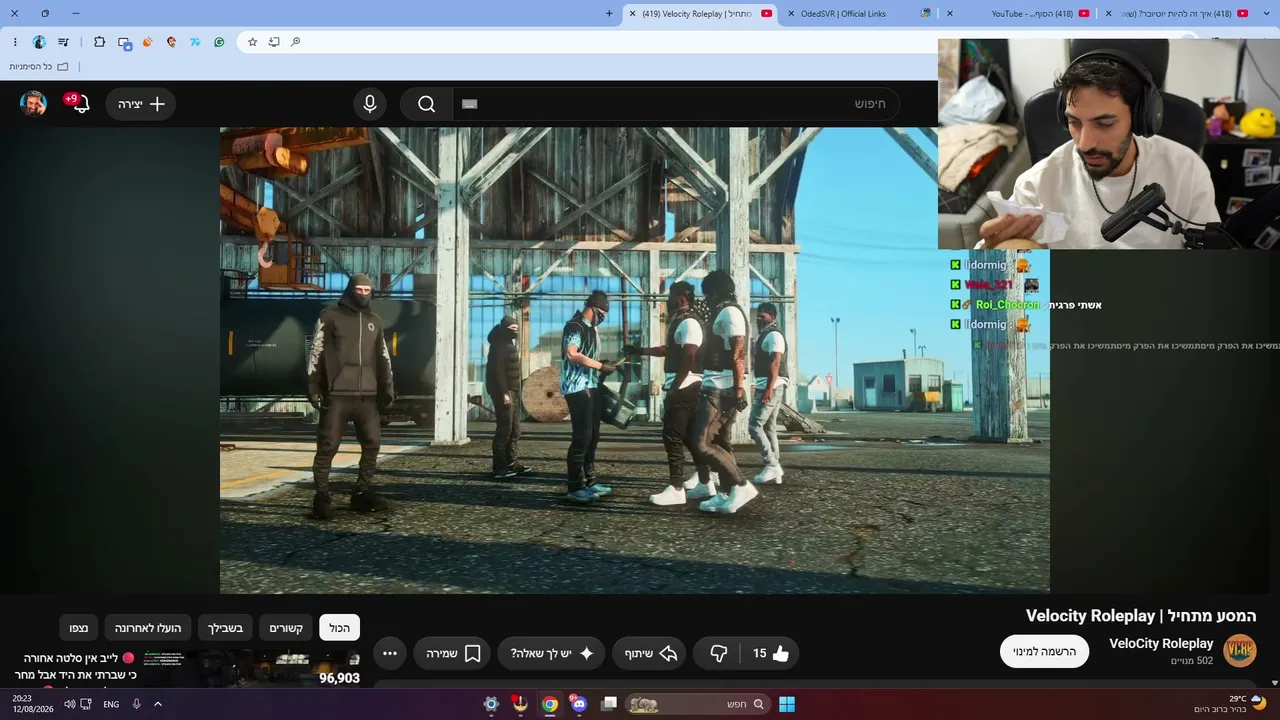
Task: Click the taskbar search box
Action: pos(697,704)
